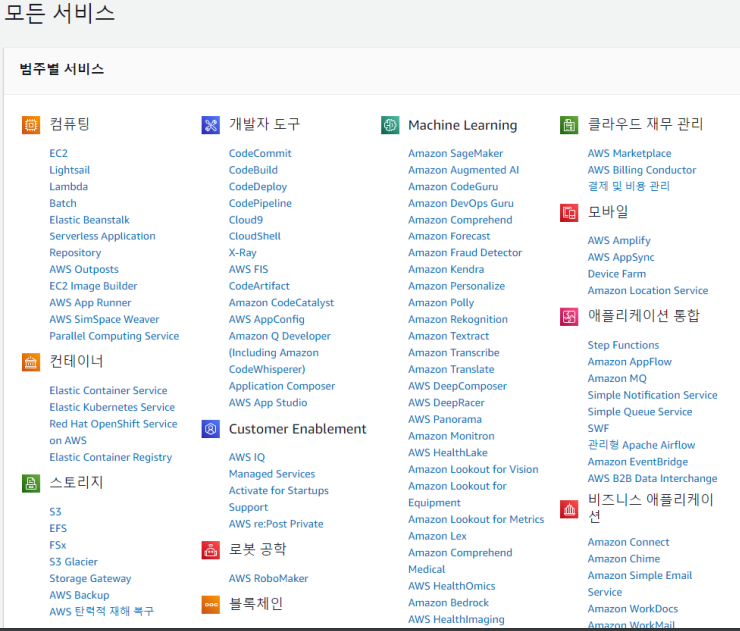740x631 pixels.
Task: Open Storage Gateway
Action: click(x=90, y=579)
